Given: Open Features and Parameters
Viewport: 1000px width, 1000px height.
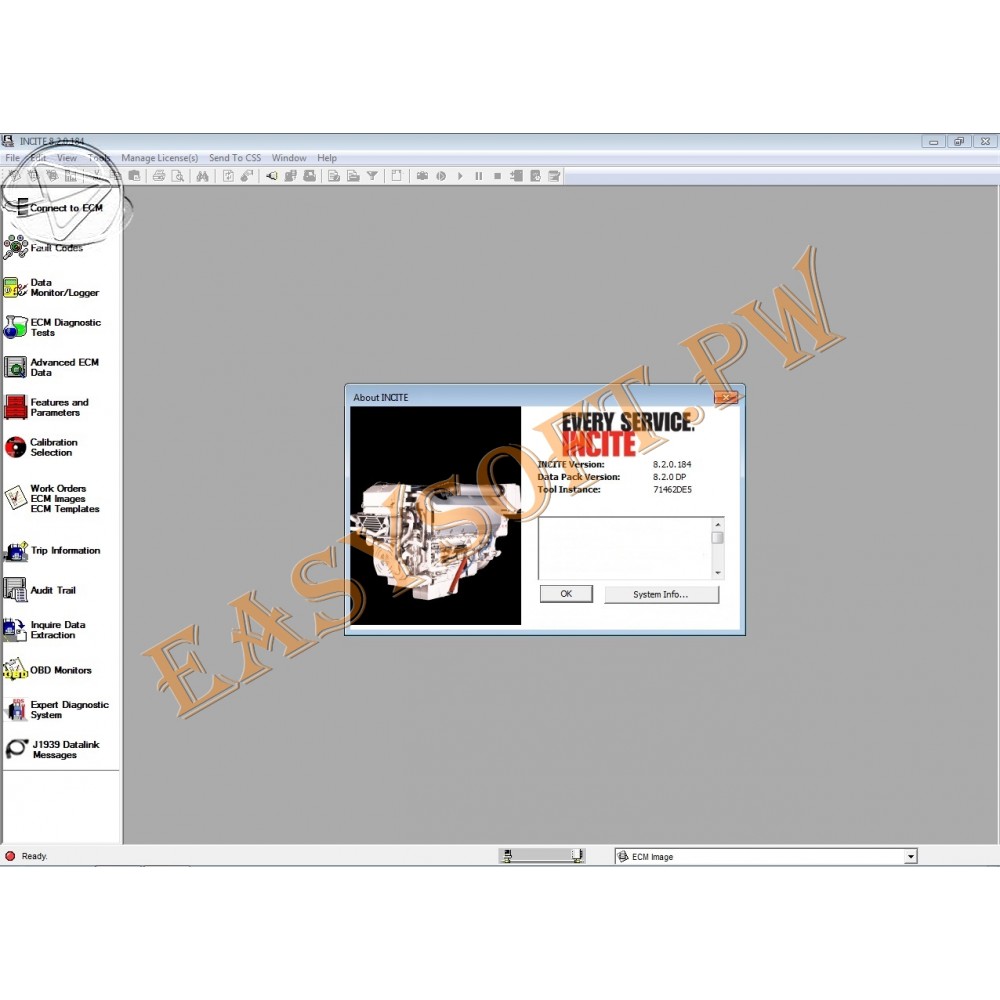Looking at the screenshot, I should click(x=47, y=408).
